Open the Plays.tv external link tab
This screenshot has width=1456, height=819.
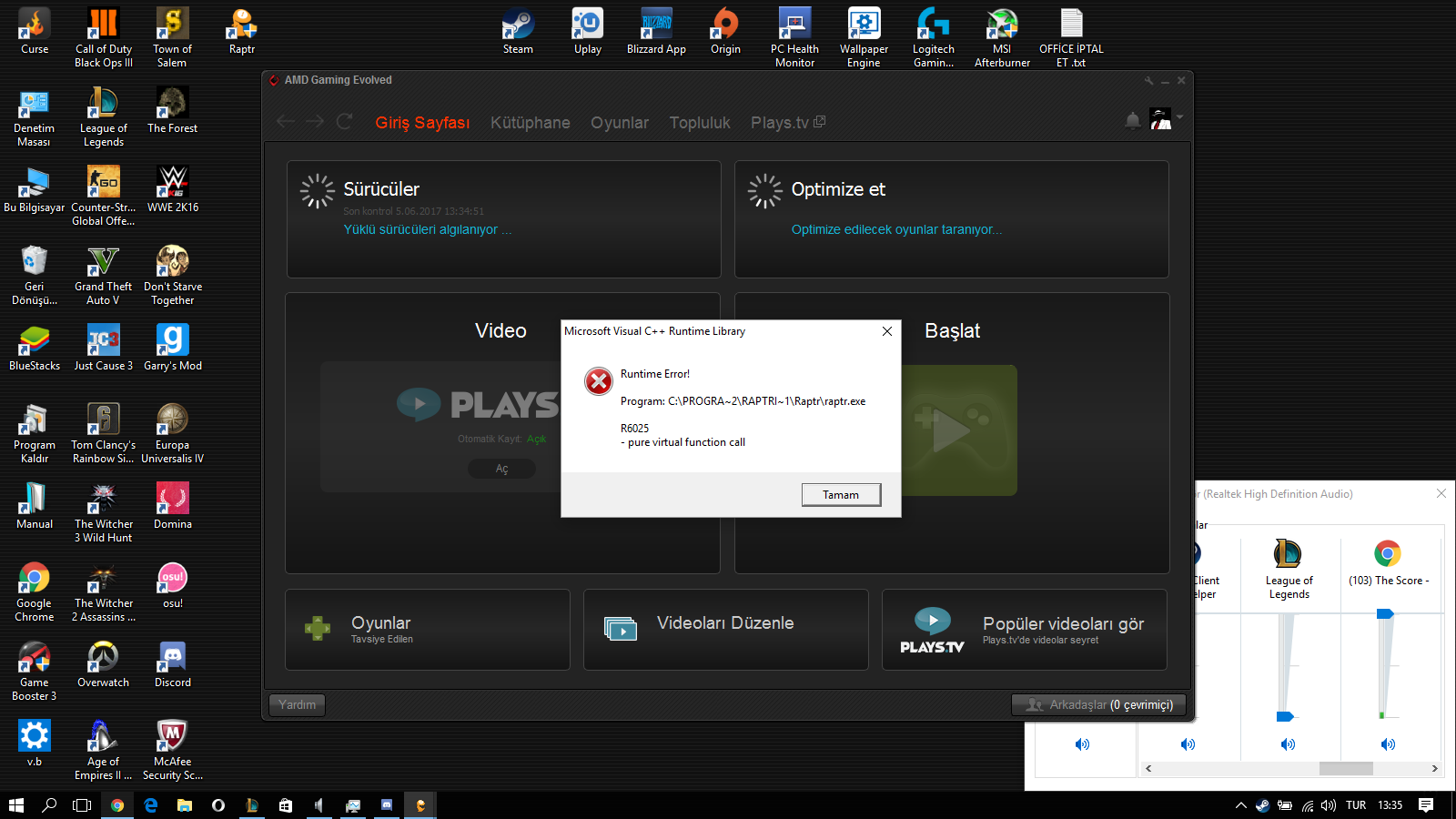pyautogui.click(x=788, y=123)
